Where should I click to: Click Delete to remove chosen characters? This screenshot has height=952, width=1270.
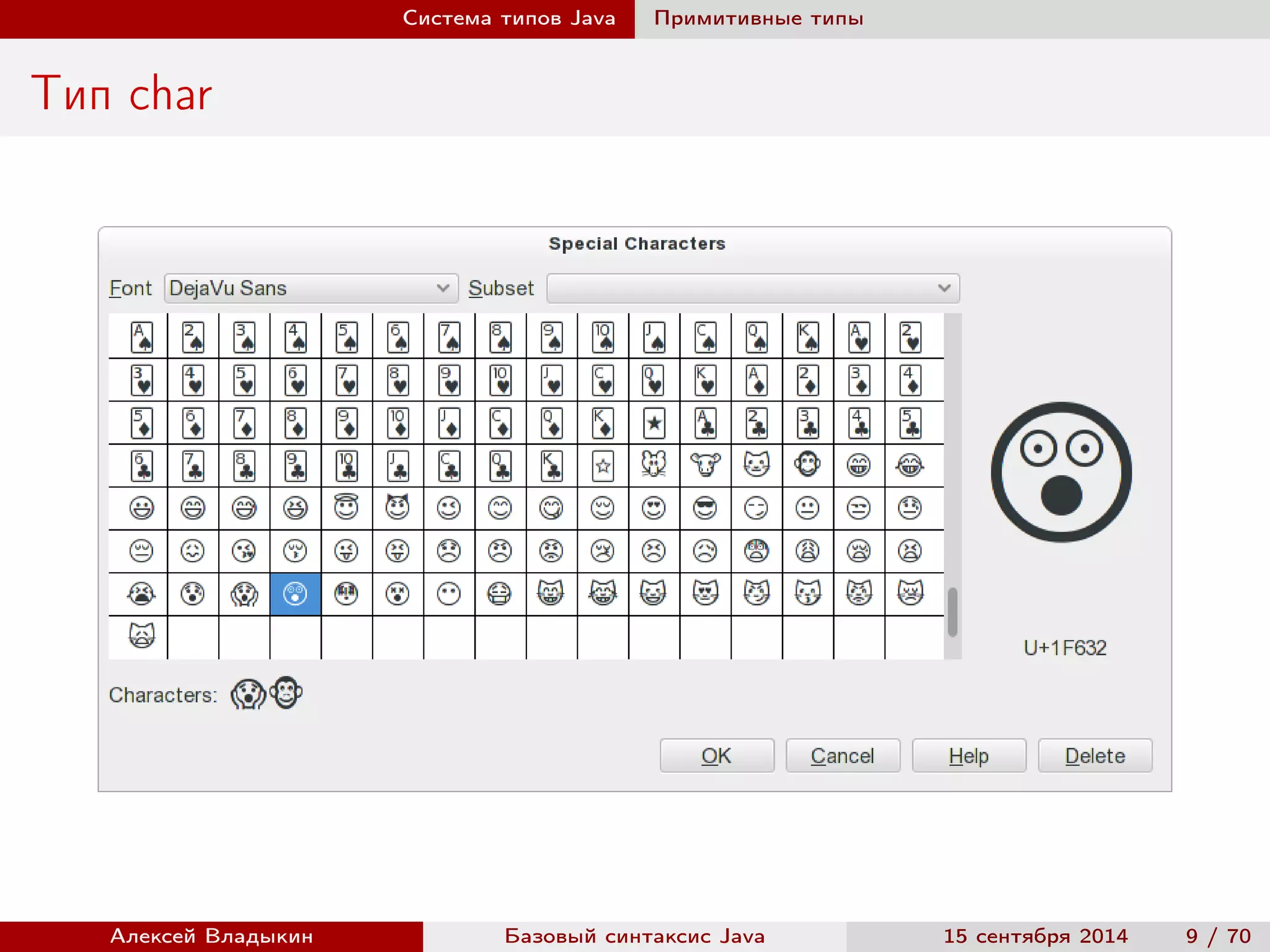(x=1095, y=756)
